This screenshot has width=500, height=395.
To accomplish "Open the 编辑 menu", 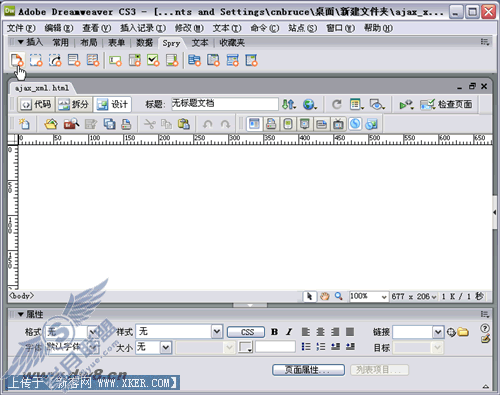I will coord(59,28).
